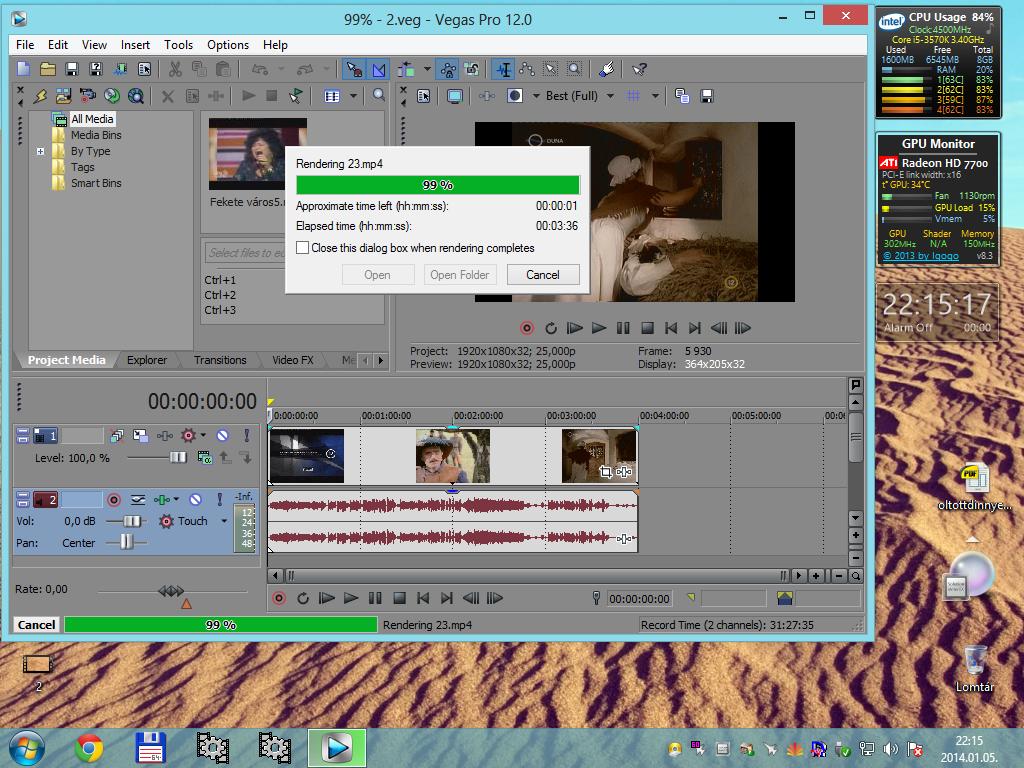The height and width of the screenshot is (768, 1024).
Task: Click the Save project toolbar icon
Action: click(x=72, y=69)
